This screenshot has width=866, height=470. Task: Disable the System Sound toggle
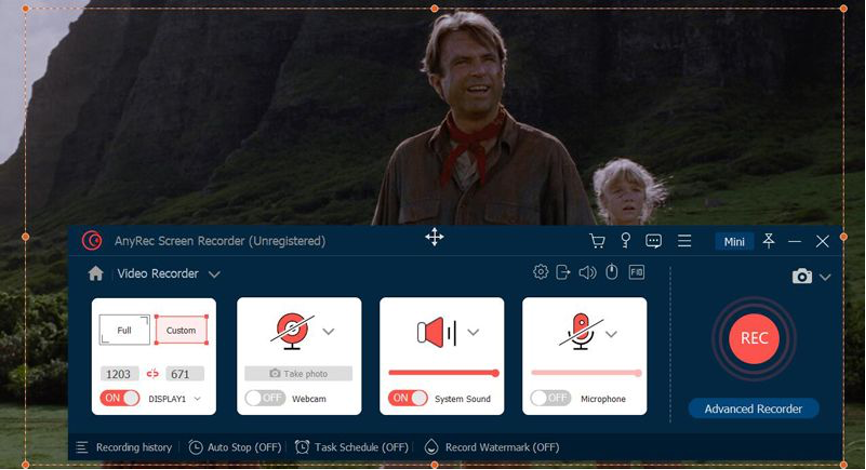(x=408, y=398)
